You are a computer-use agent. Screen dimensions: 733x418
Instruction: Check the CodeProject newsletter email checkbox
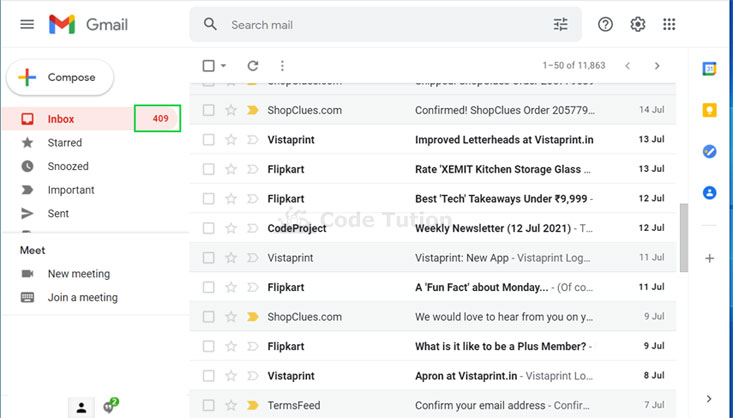point(208,228)
